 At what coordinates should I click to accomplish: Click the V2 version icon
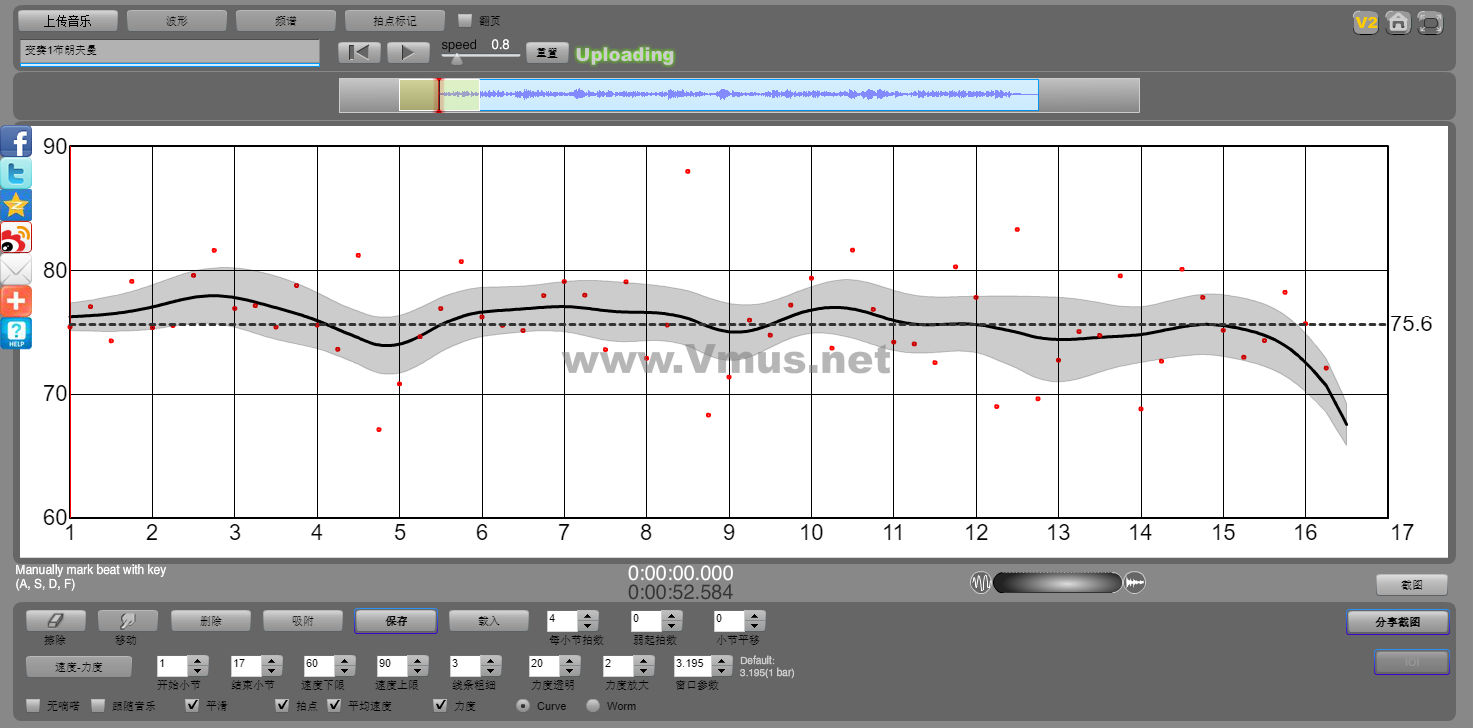pyautogui.click(x=1365, y=22)
